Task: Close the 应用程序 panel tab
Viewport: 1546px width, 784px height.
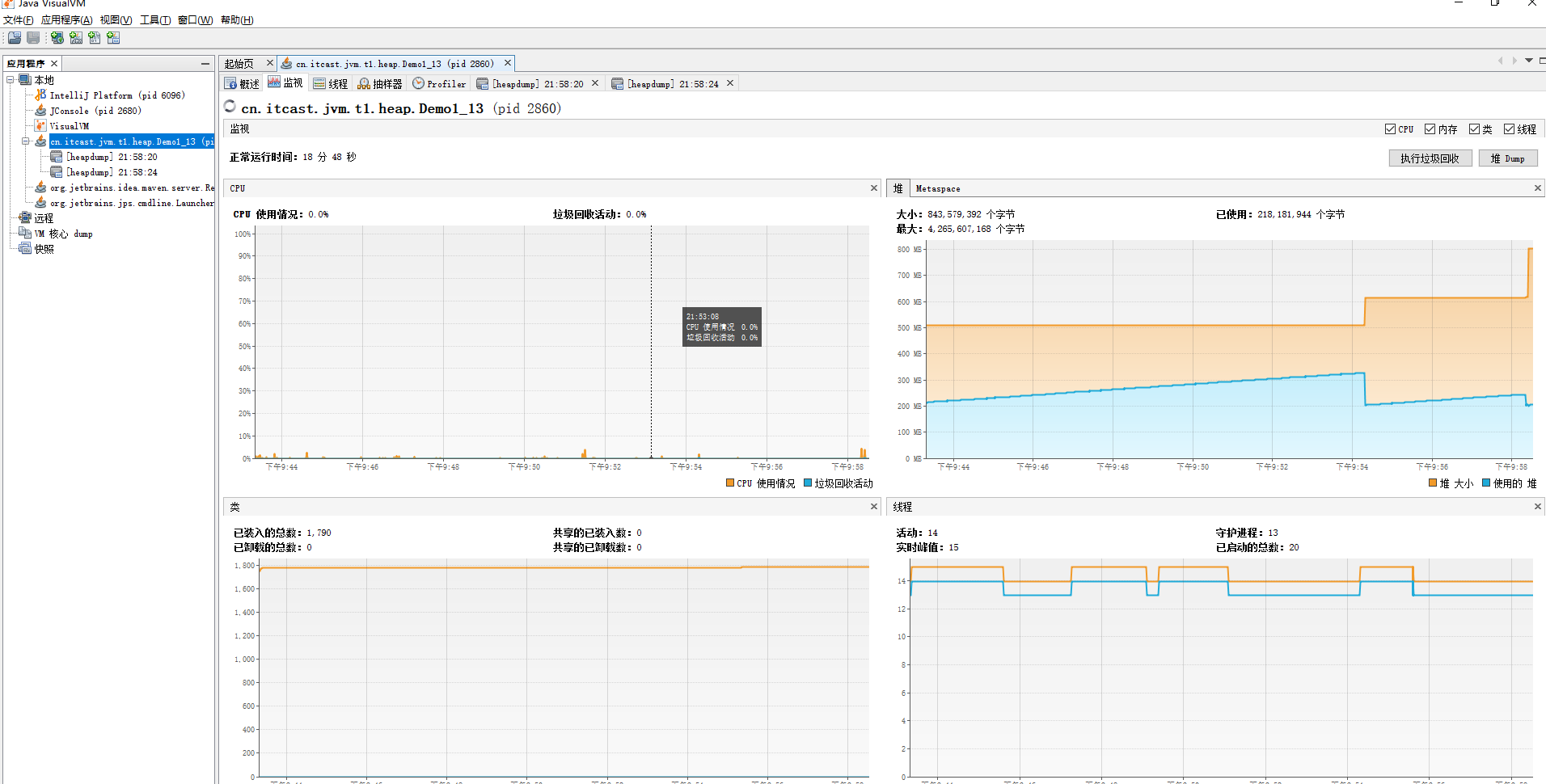Action: coord(54,64)
